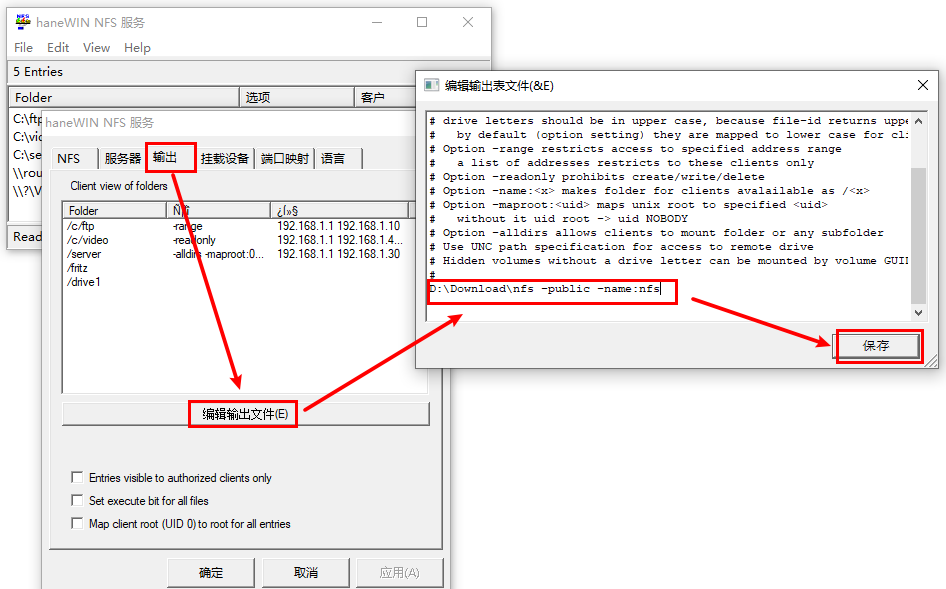Click the 客户 column header in main window

coord(386,97)
